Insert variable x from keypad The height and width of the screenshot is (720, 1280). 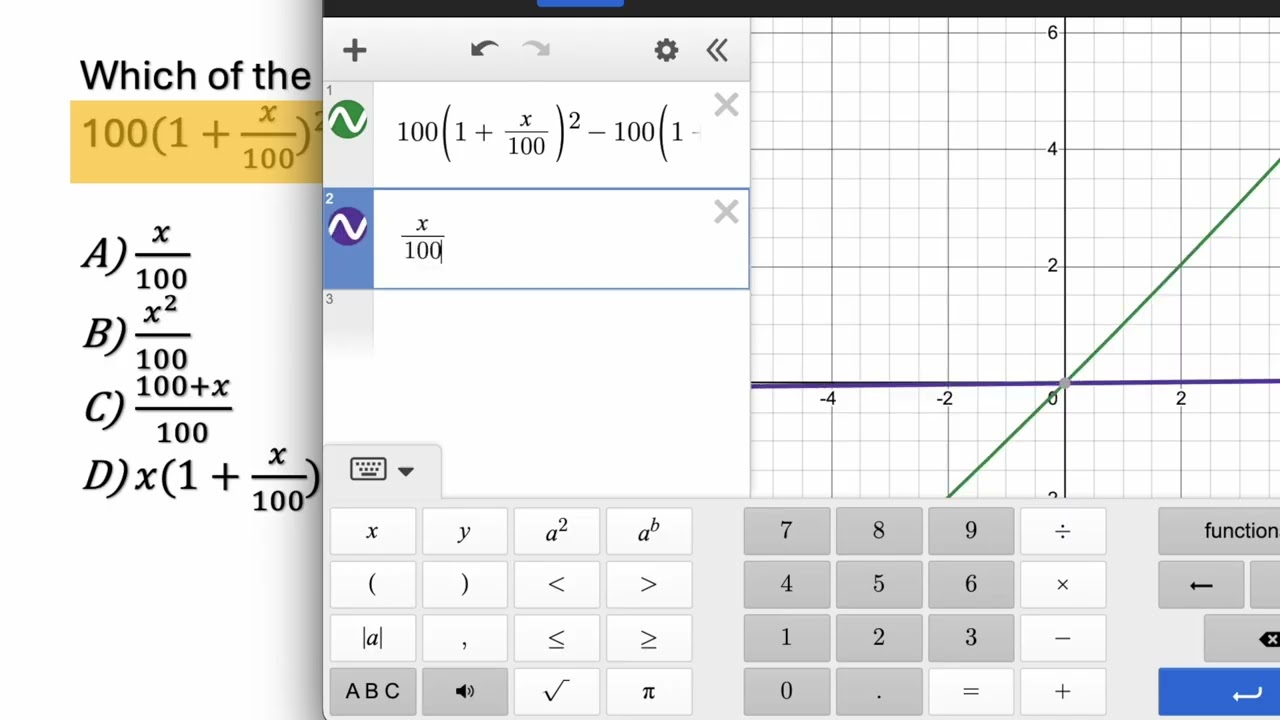[x=372, y=531]
